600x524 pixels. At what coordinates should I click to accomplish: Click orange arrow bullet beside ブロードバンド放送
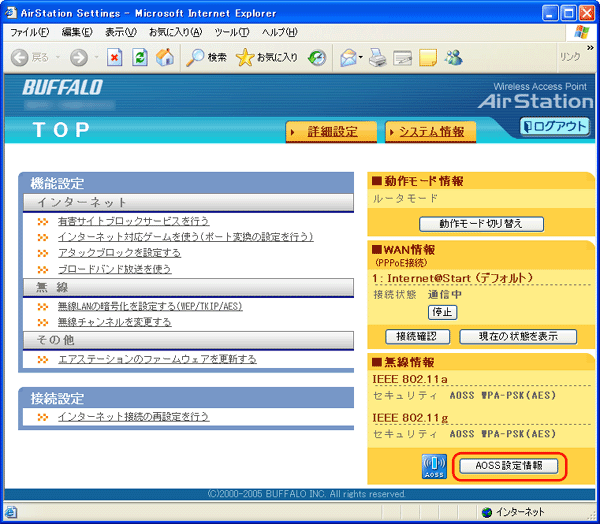tap(43, 269)
